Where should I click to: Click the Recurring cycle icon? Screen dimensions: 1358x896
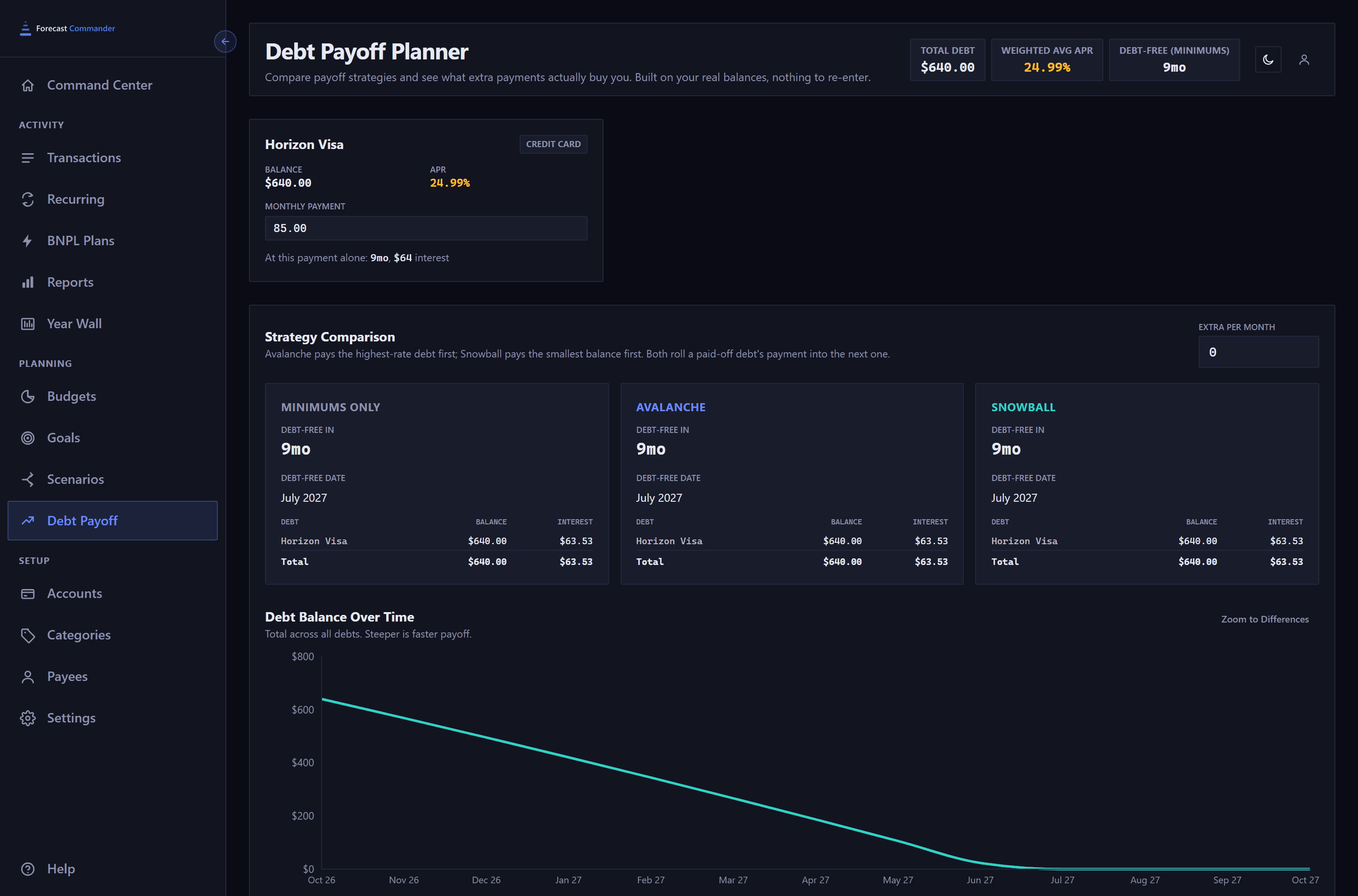coord(27,199)
